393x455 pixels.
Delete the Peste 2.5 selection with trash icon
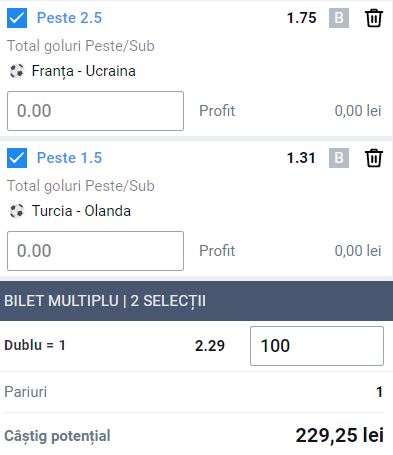click(x=374, y=18)
